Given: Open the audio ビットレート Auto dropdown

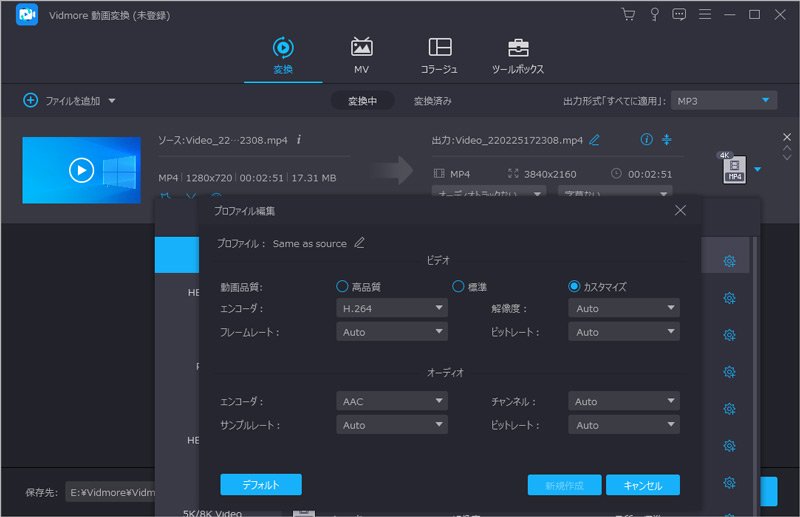Looking at the screenshot, I should (624, 425).
